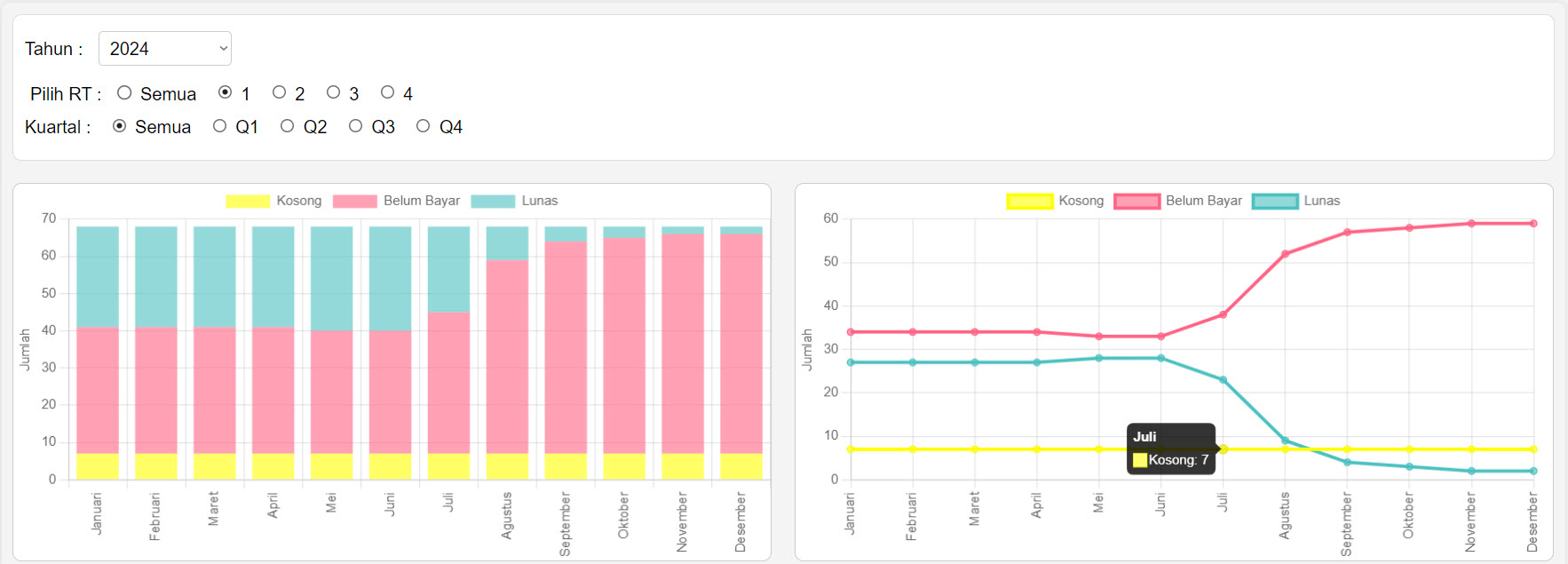Toggle Lunas legend in the line chart
Screen dimensions: 1568x564
(1295, 201)
